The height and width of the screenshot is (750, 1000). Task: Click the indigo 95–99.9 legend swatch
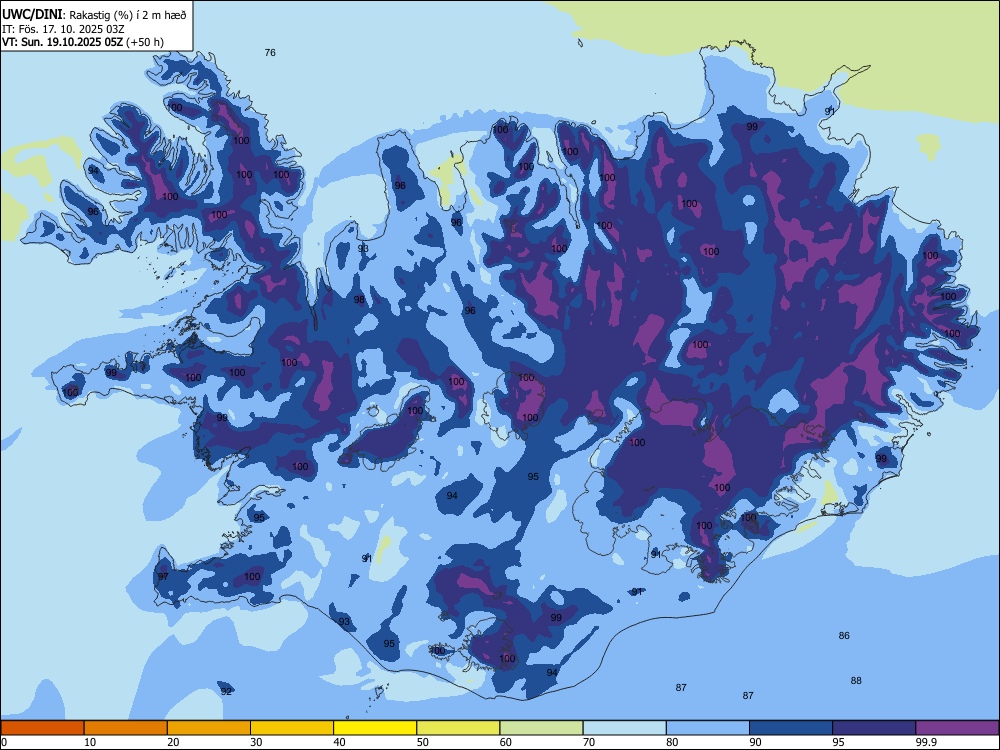coord(874,728)
